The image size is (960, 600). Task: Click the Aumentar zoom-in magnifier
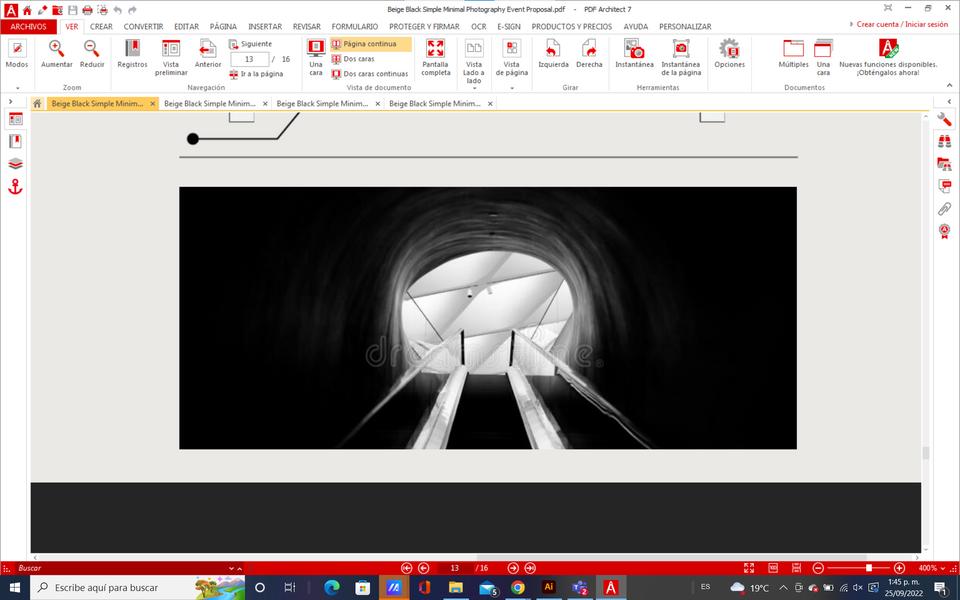(56, 54)
